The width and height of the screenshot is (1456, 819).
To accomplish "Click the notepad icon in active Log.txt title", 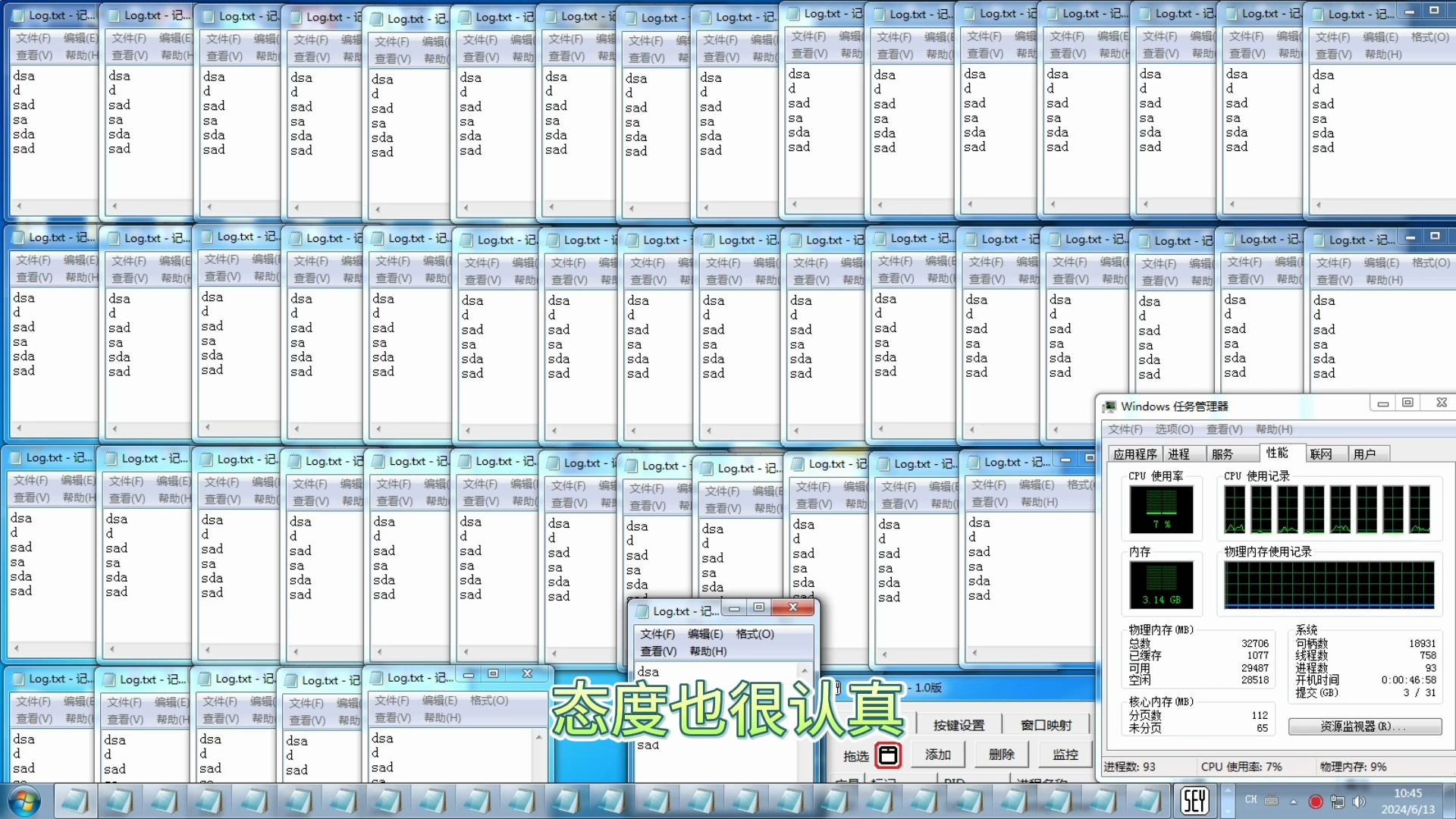I will (x=642, y=610).
